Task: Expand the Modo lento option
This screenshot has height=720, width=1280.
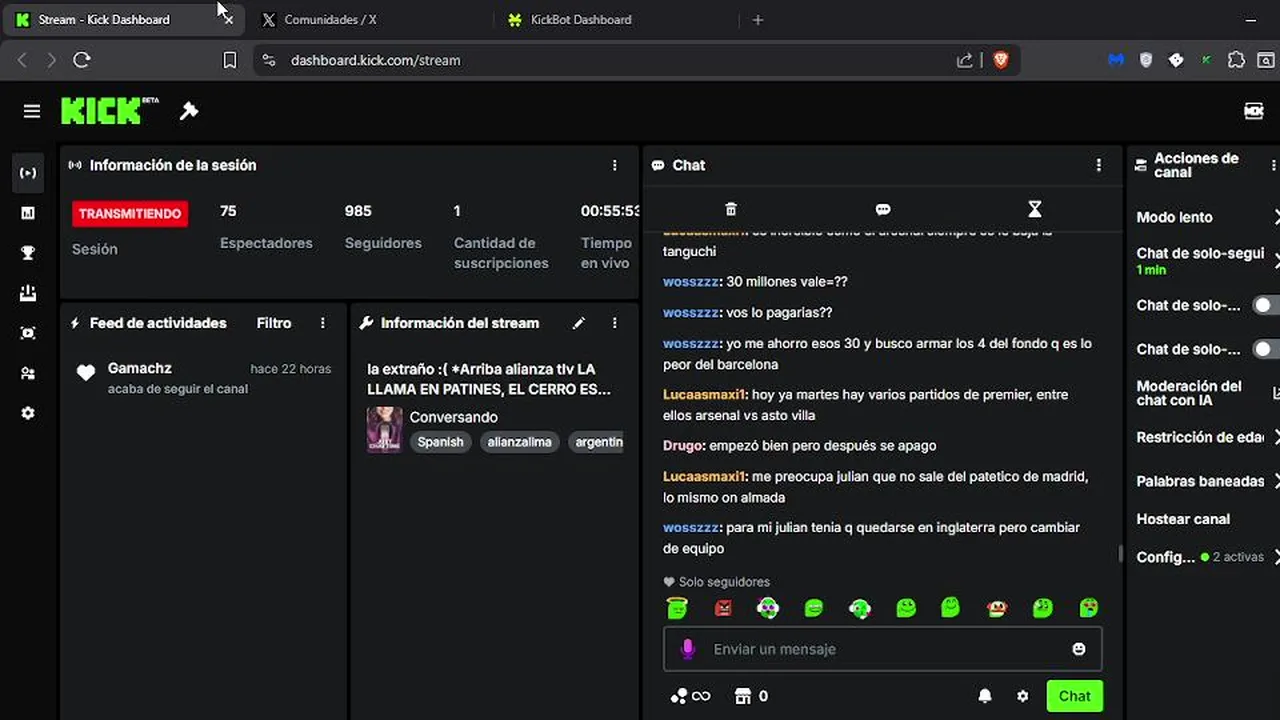Action: click(1208, 217)
